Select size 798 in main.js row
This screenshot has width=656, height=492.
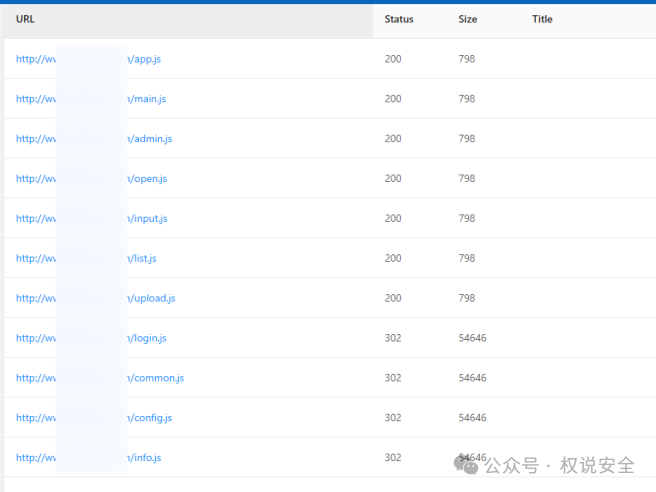coord(466,99)
